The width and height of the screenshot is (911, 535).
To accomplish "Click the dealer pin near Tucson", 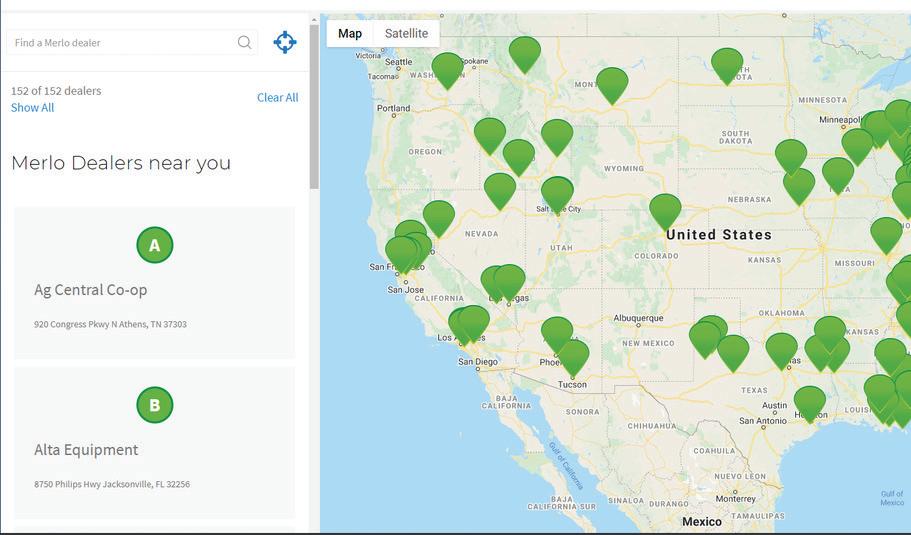I will [573, 358].
